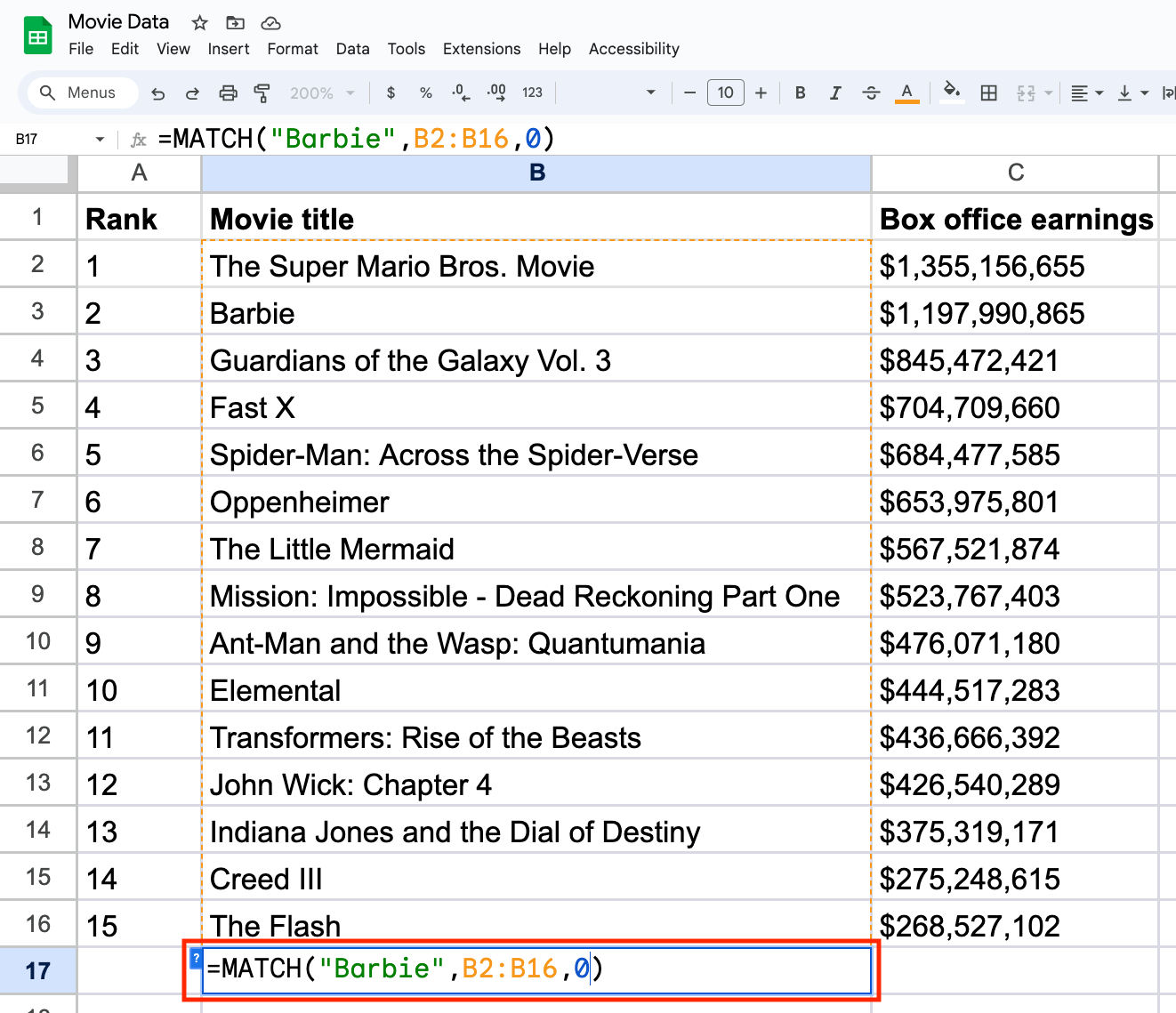This screenshot has width=1176, height=1013.
Task: Toggle bold formatting
Action: coord(801,92)
